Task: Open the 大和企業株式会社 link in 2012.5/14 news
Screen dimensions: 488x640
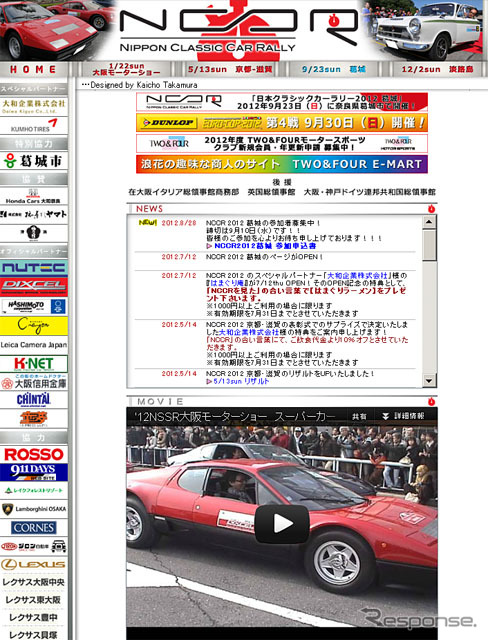Action: 249,332
